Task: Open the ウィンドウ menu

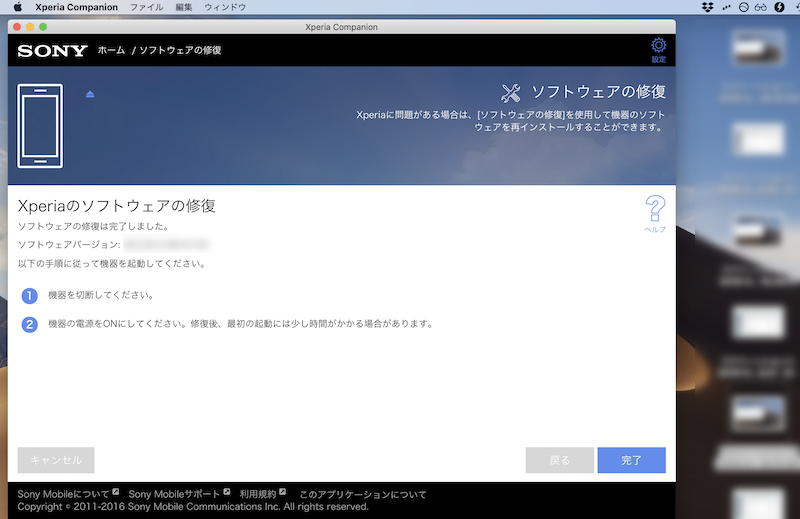Action: pyautogui.click(x=225, y=7)
